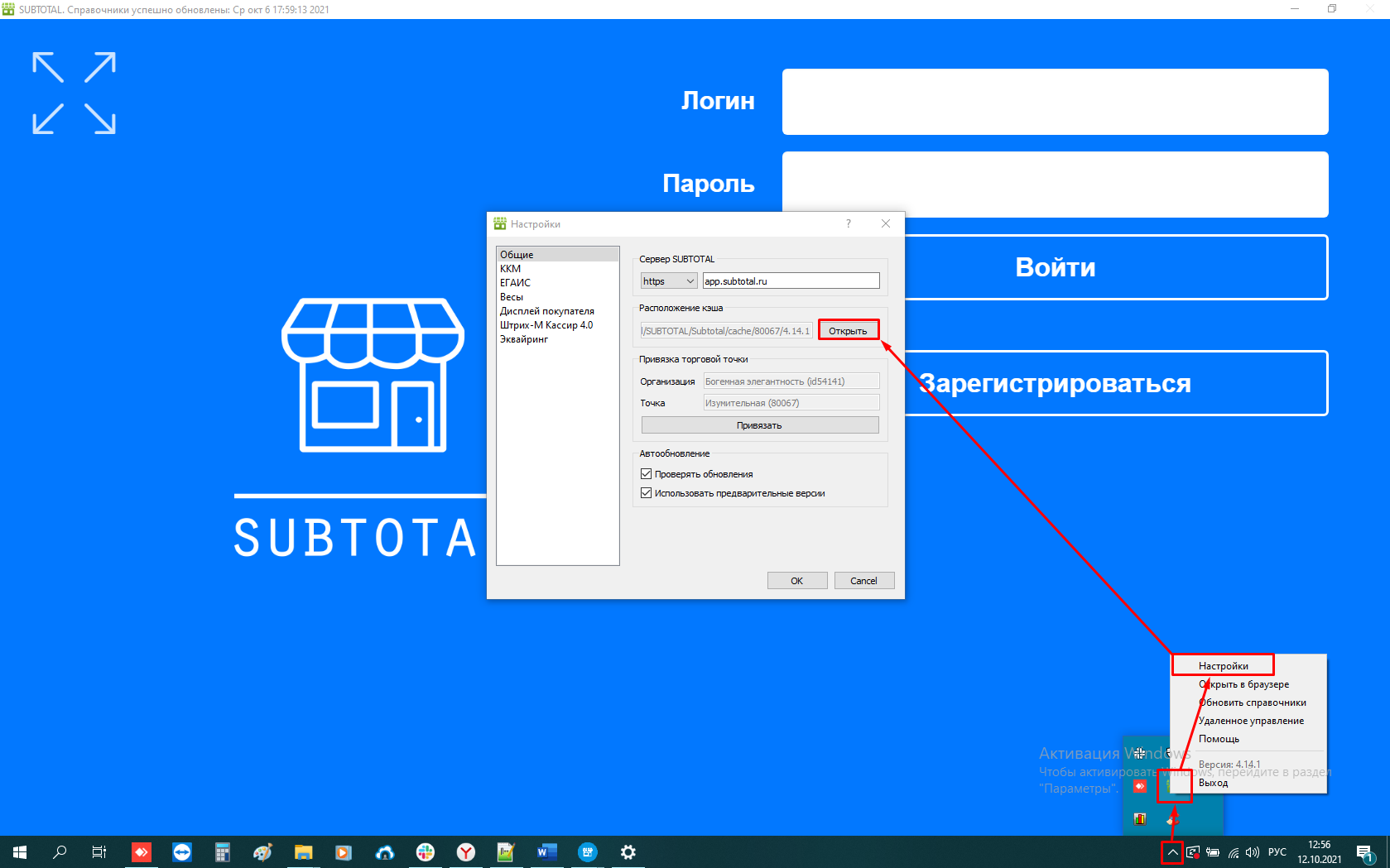This screenshot has height=868, width=1390.
Task: Click the server address field app.subtotal.ru
Action: point(791,281)
